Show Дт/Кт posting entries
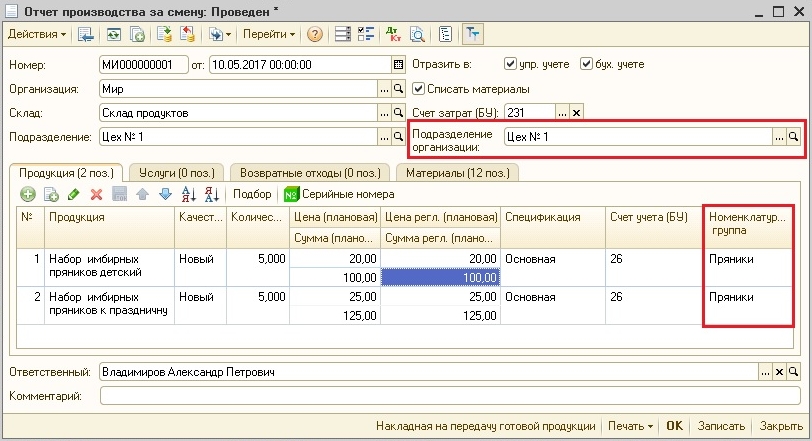The width and height of the screenshot is (812, 441). 393,34
